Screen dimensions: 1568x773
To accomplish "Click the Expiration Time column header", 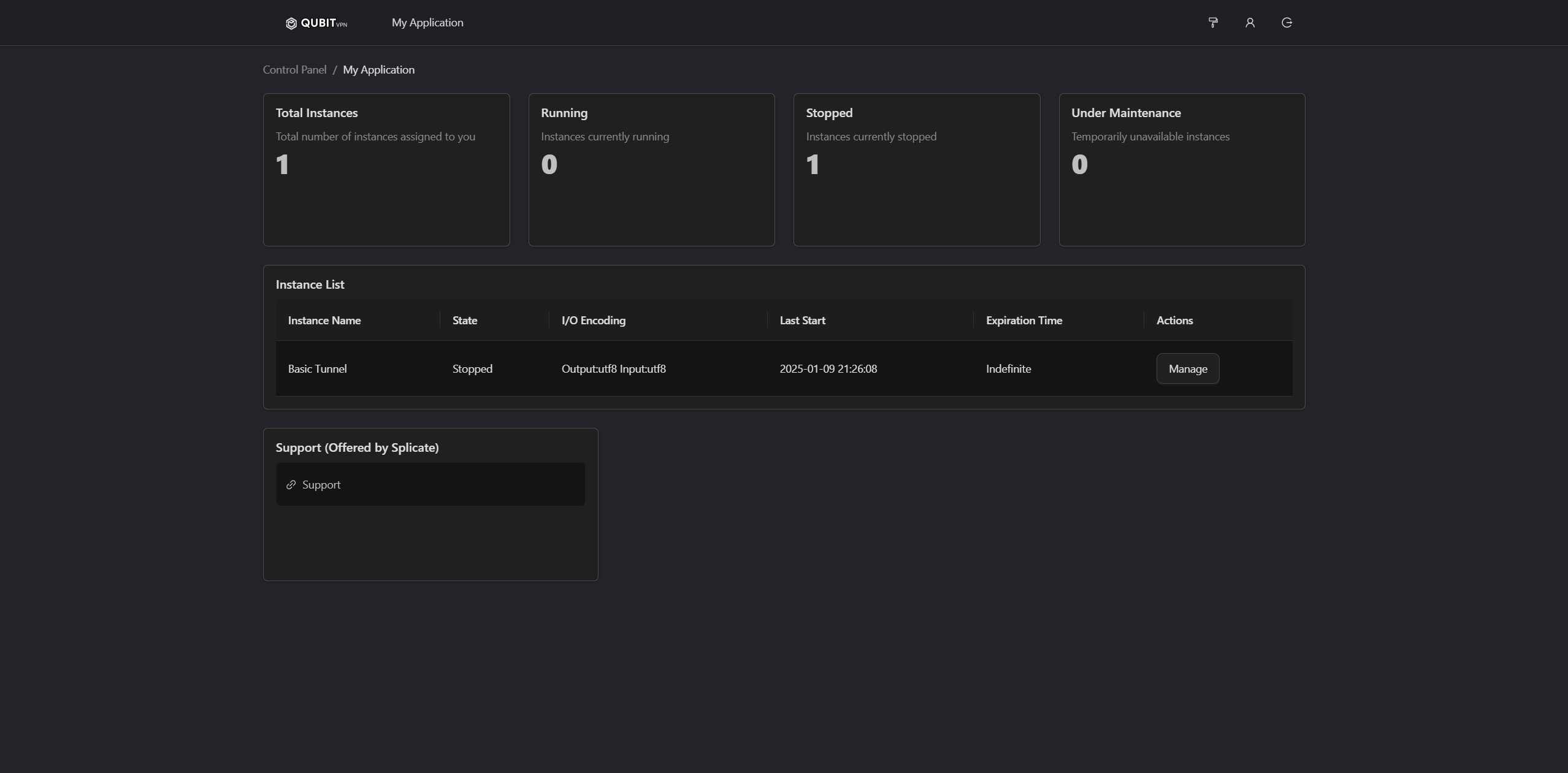I will 1023,321.
